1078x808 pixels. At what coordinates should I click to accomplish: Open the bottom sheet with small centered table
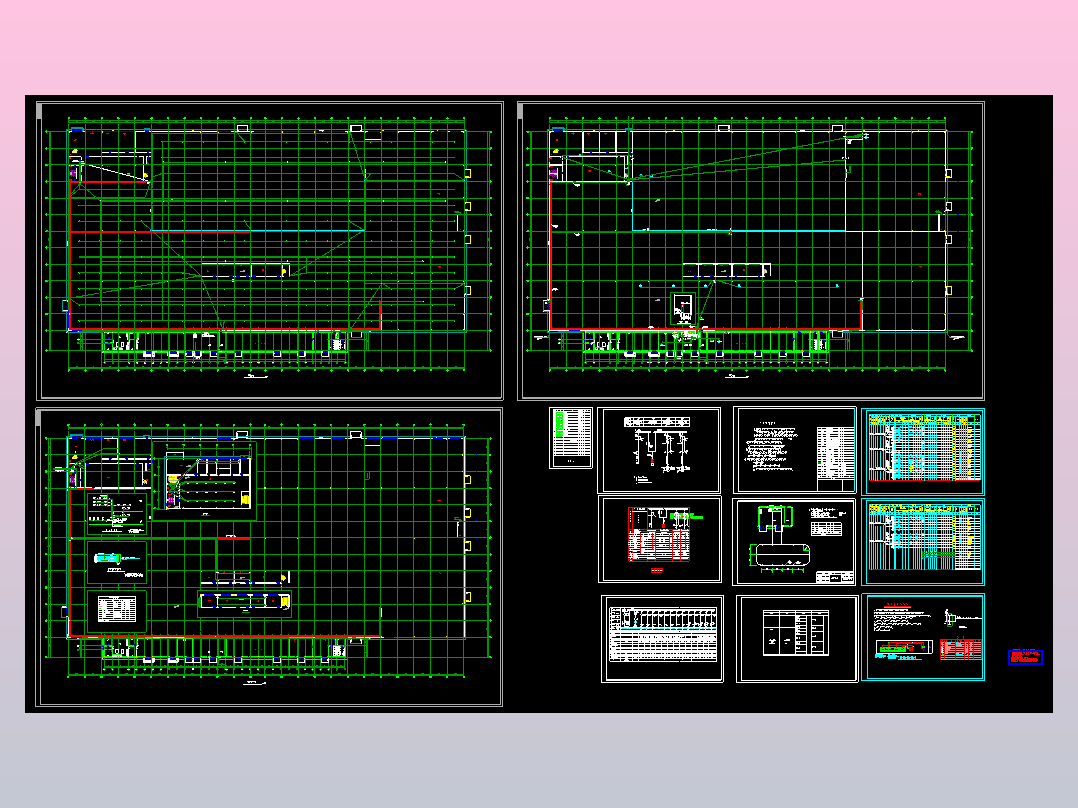point(798,639)
